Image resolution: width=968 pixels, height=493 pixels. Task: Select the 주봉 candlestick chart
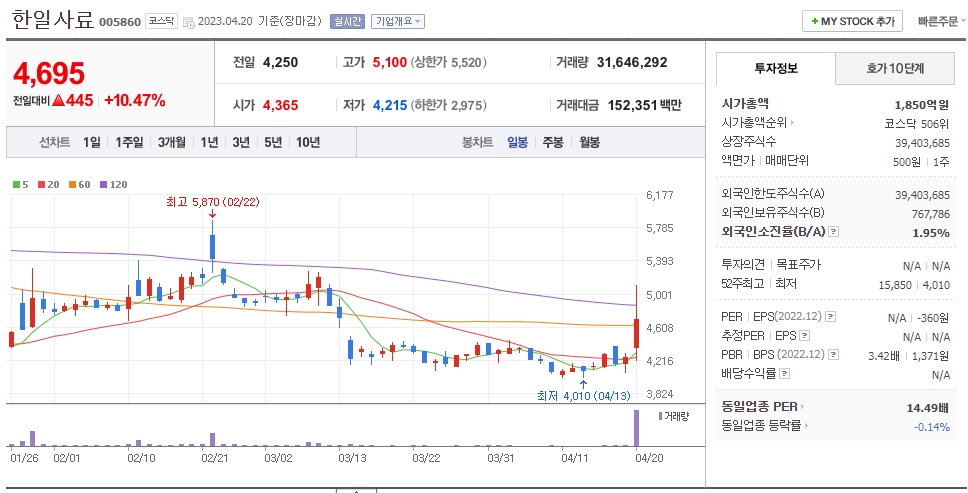pyautogui.click(x=553, y=143)
